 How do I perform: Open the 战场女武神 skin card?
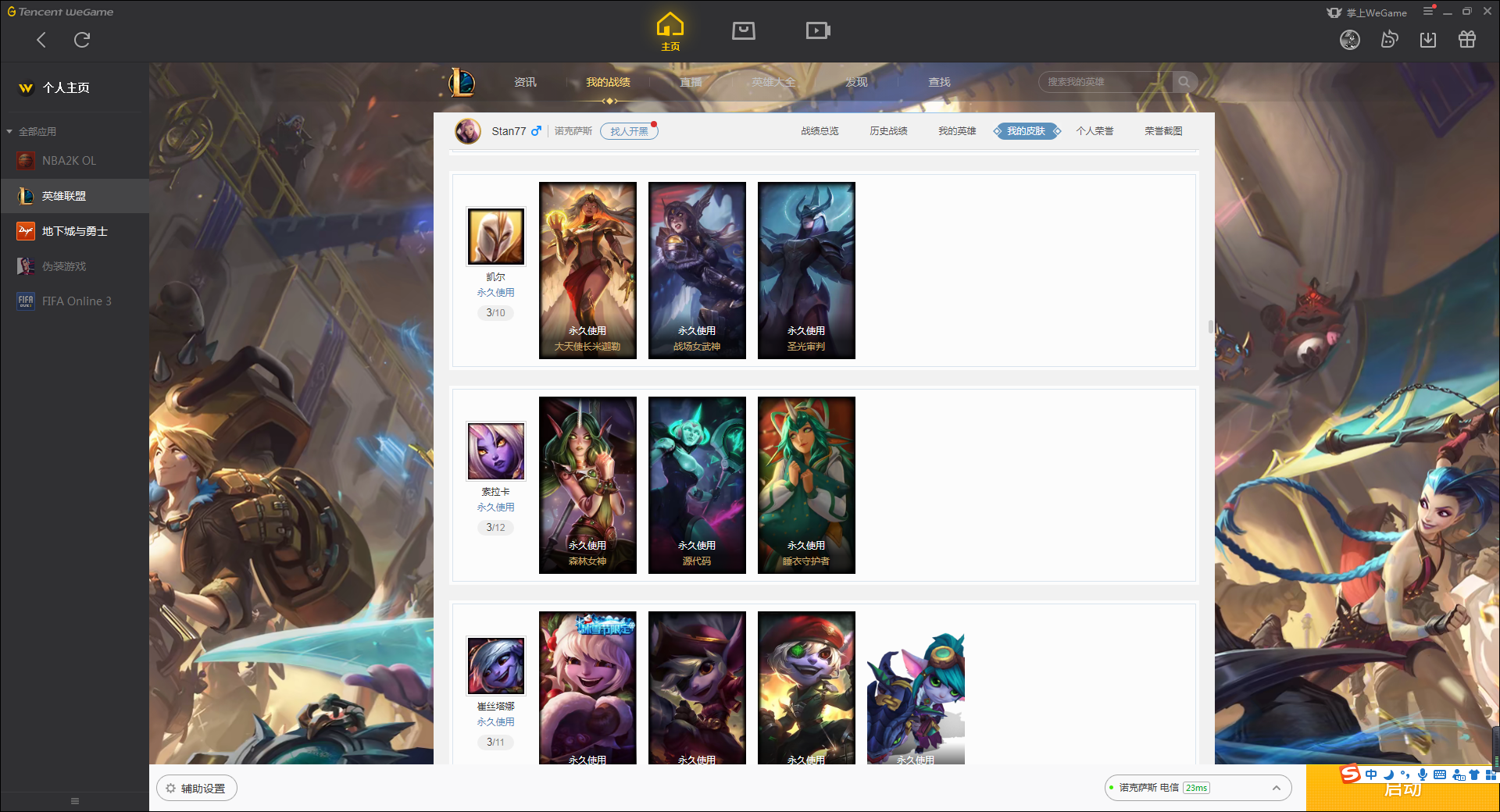[697, 270]
